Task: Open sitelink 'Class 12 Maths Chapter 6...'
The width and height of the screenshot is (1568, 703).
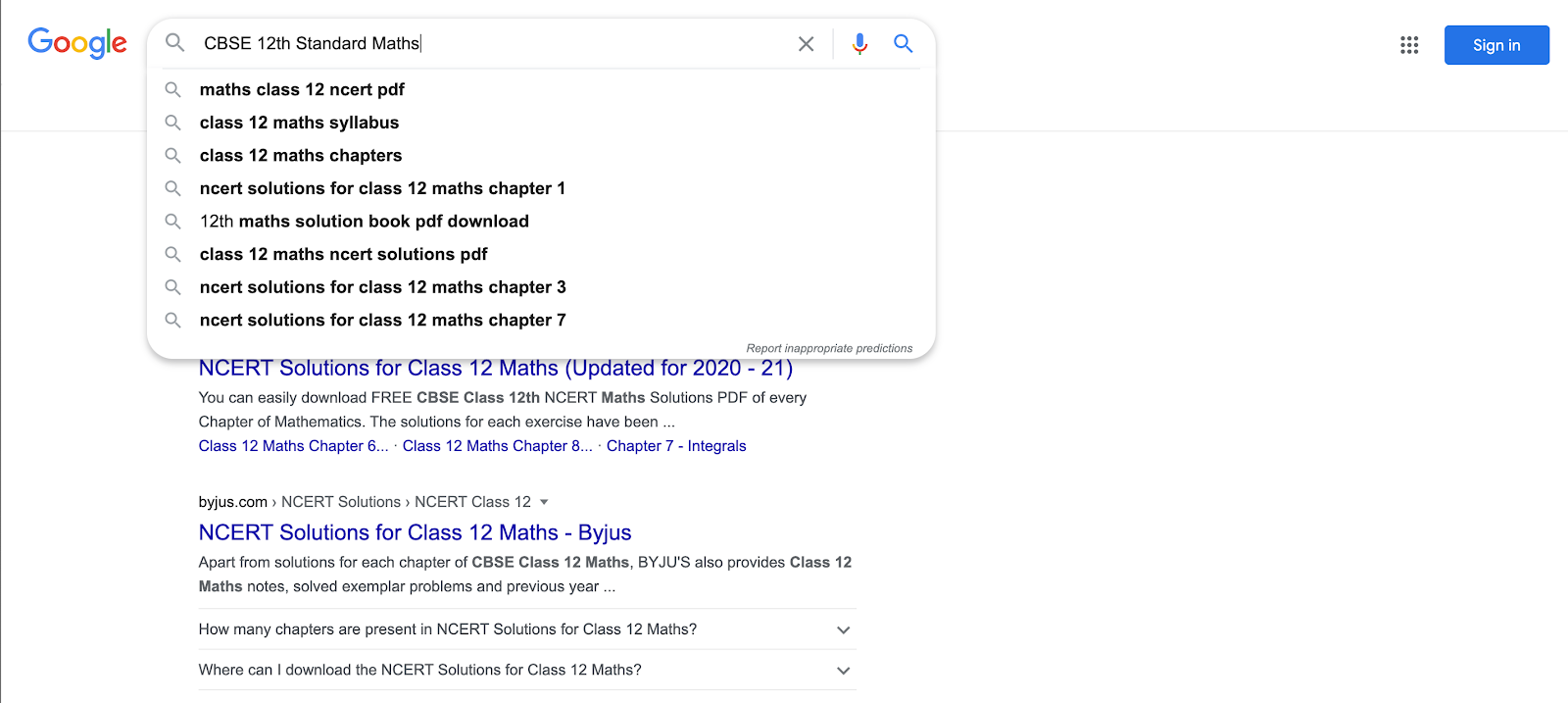Action: coord(293,446)
